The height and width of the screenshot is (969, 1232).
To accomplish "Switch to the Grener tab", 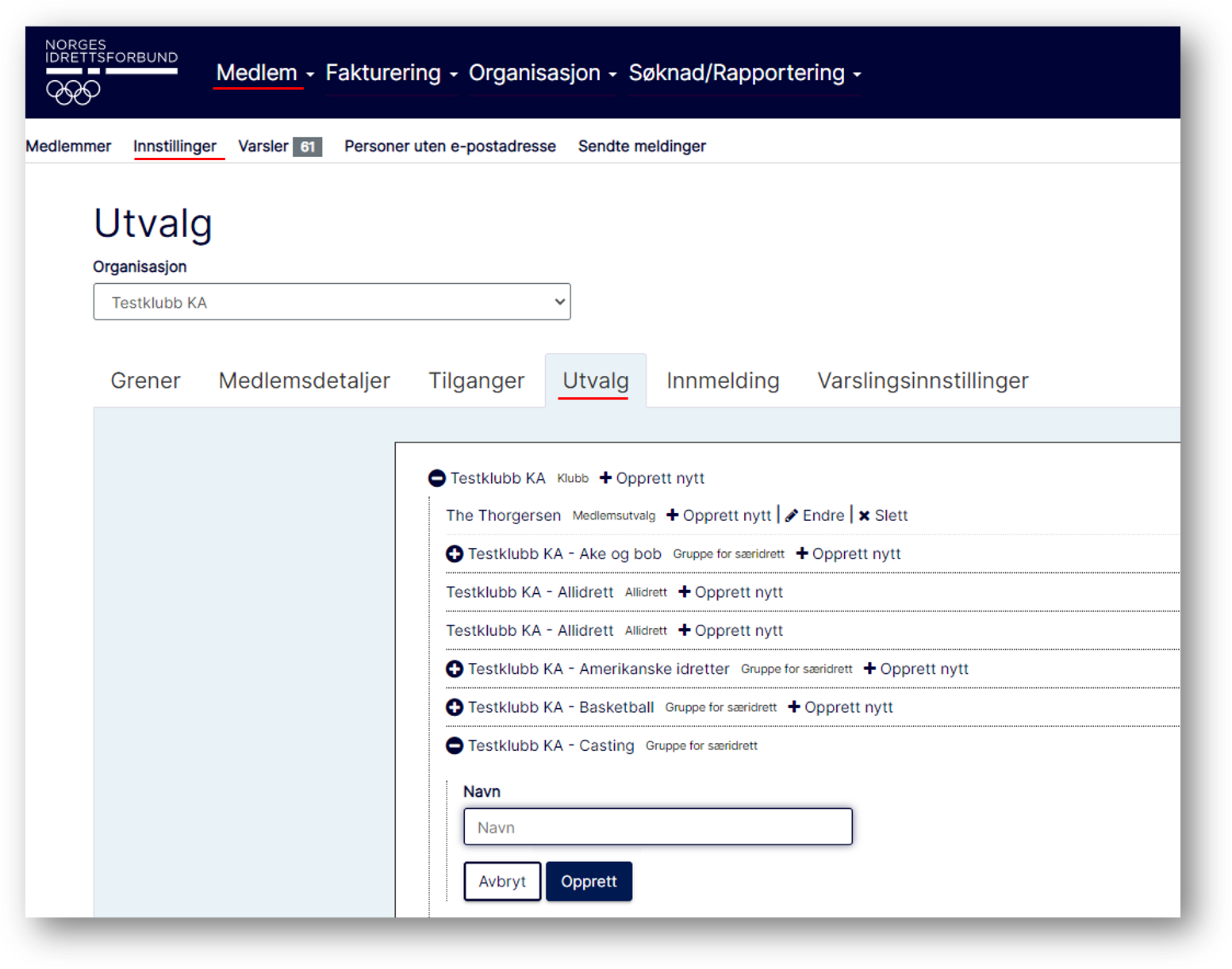I will pos(145,381).
